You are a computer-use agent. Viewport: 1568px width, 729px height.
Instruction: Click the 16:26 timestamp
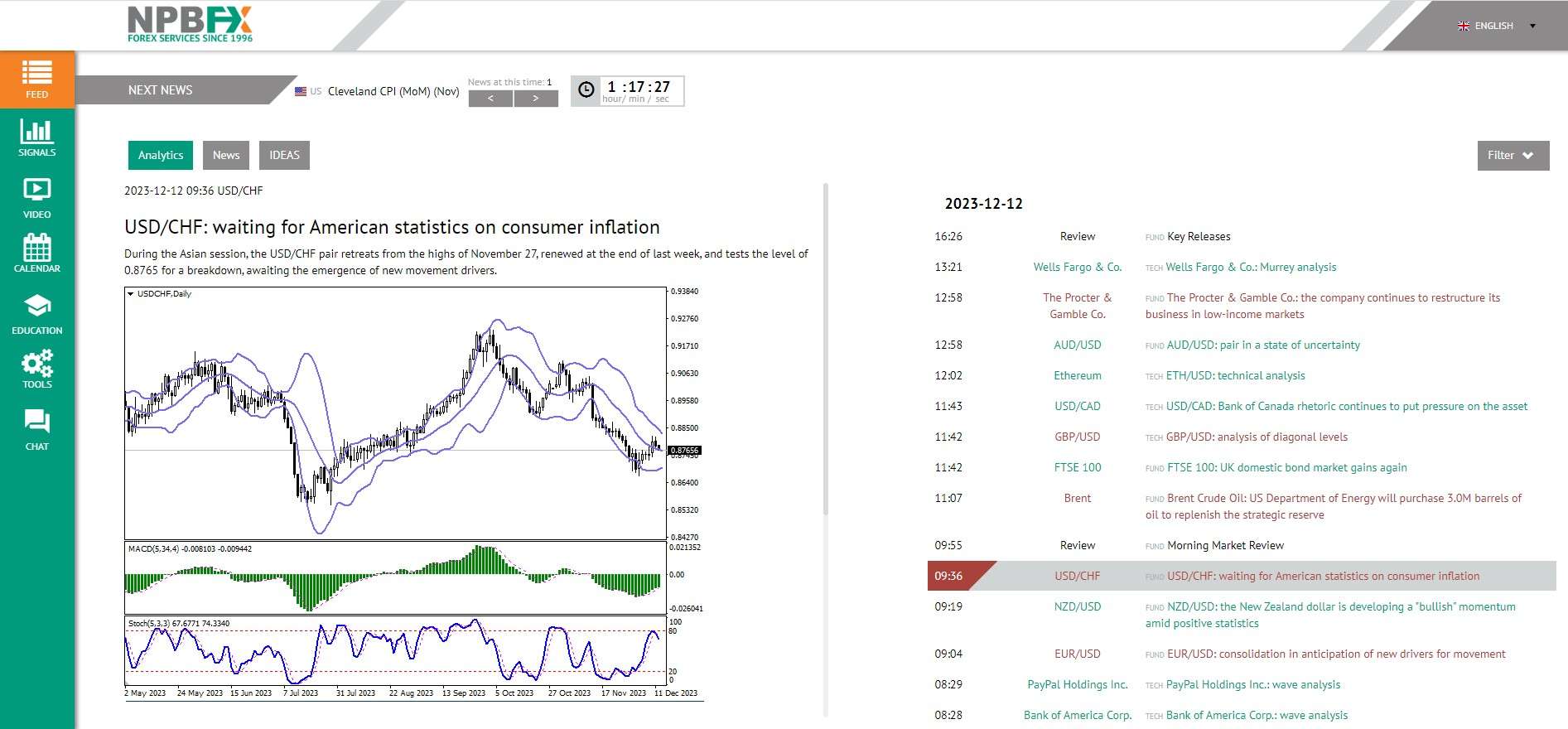948,236
